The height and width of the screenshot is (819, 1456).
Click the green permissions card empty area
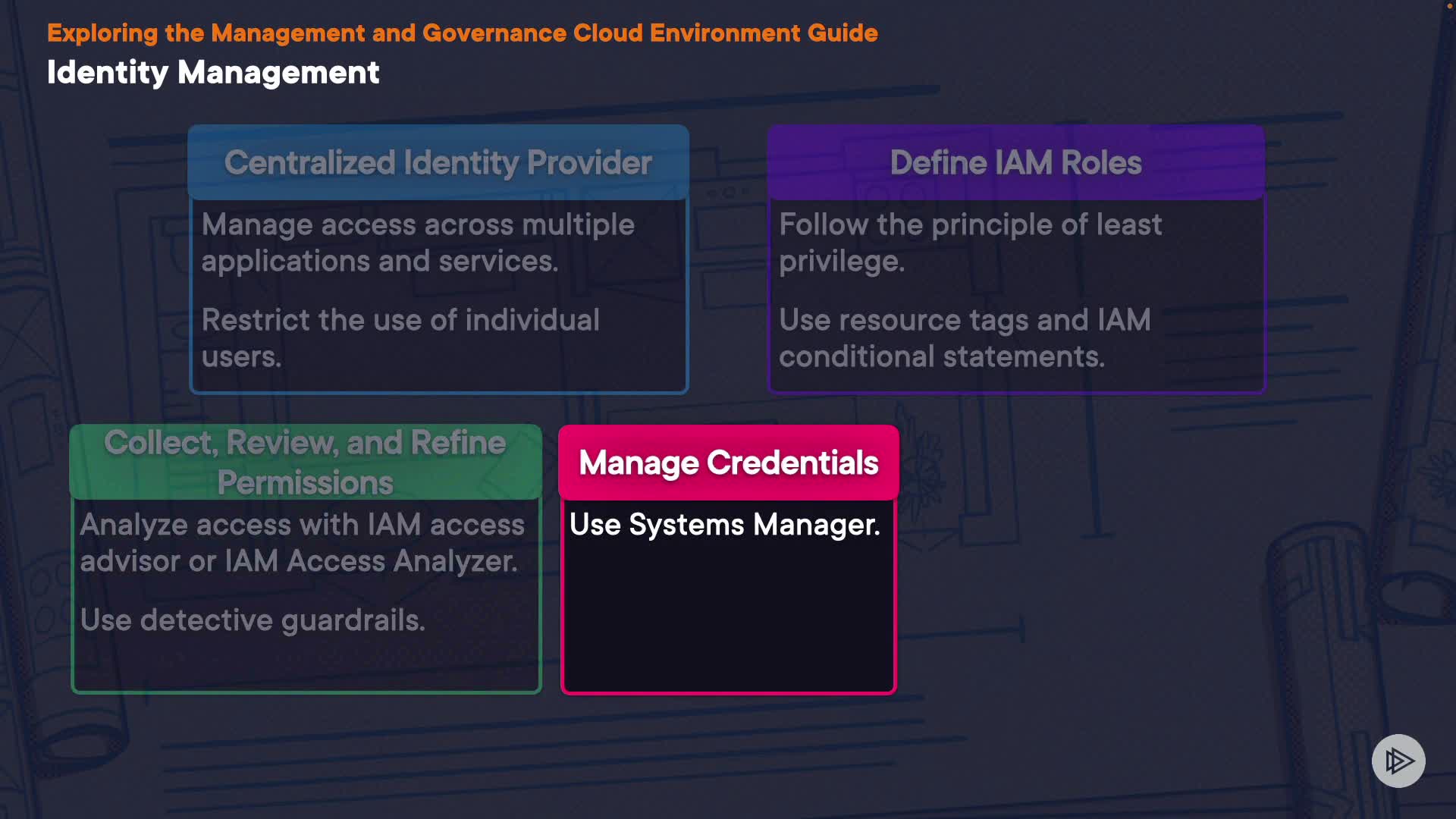tap(305, 664)
